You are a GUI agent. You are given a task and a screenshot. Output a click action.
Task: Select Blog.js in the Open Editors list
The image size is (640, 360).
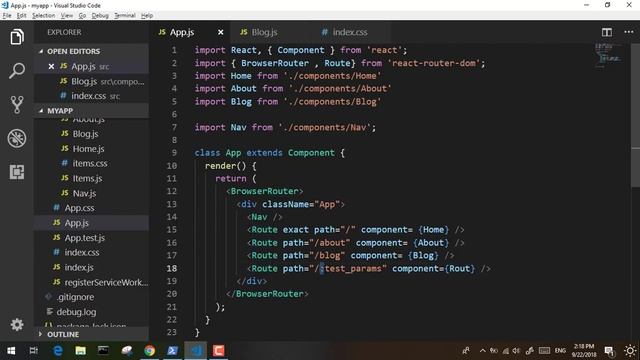tap(91, 81)
